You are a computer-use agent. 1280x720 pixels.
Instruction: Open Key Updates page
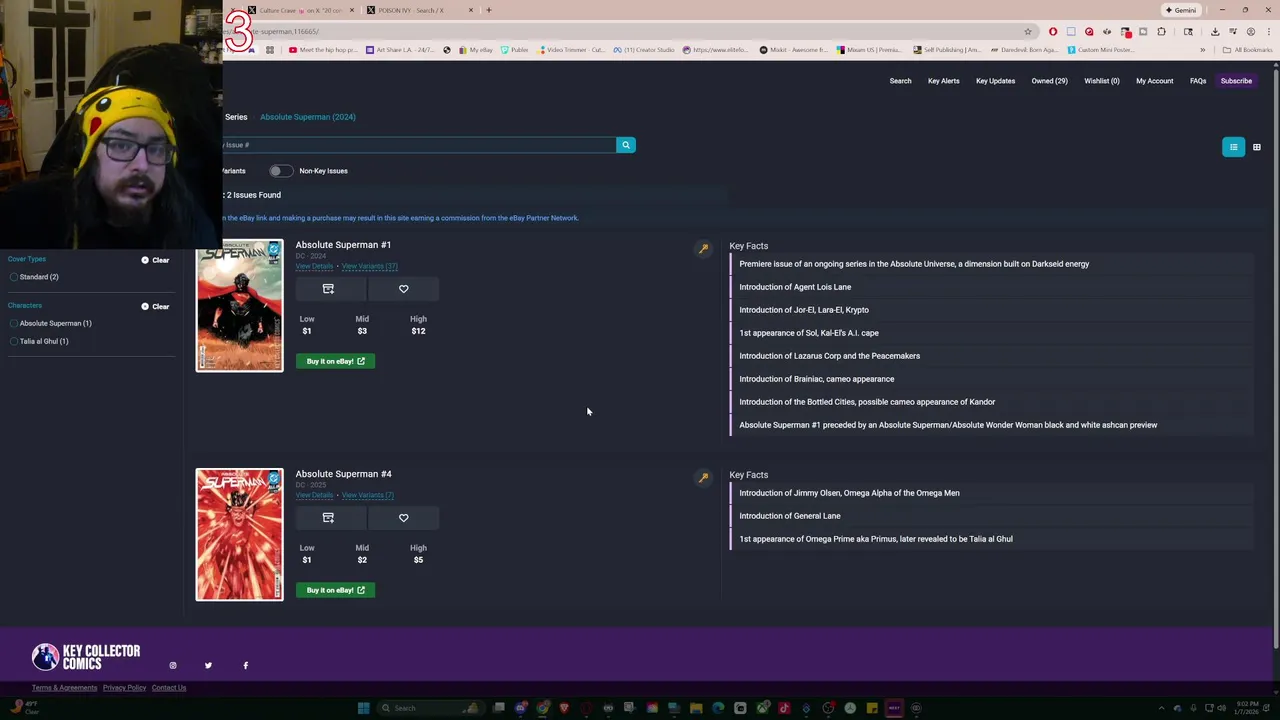(x=995, y=81)
